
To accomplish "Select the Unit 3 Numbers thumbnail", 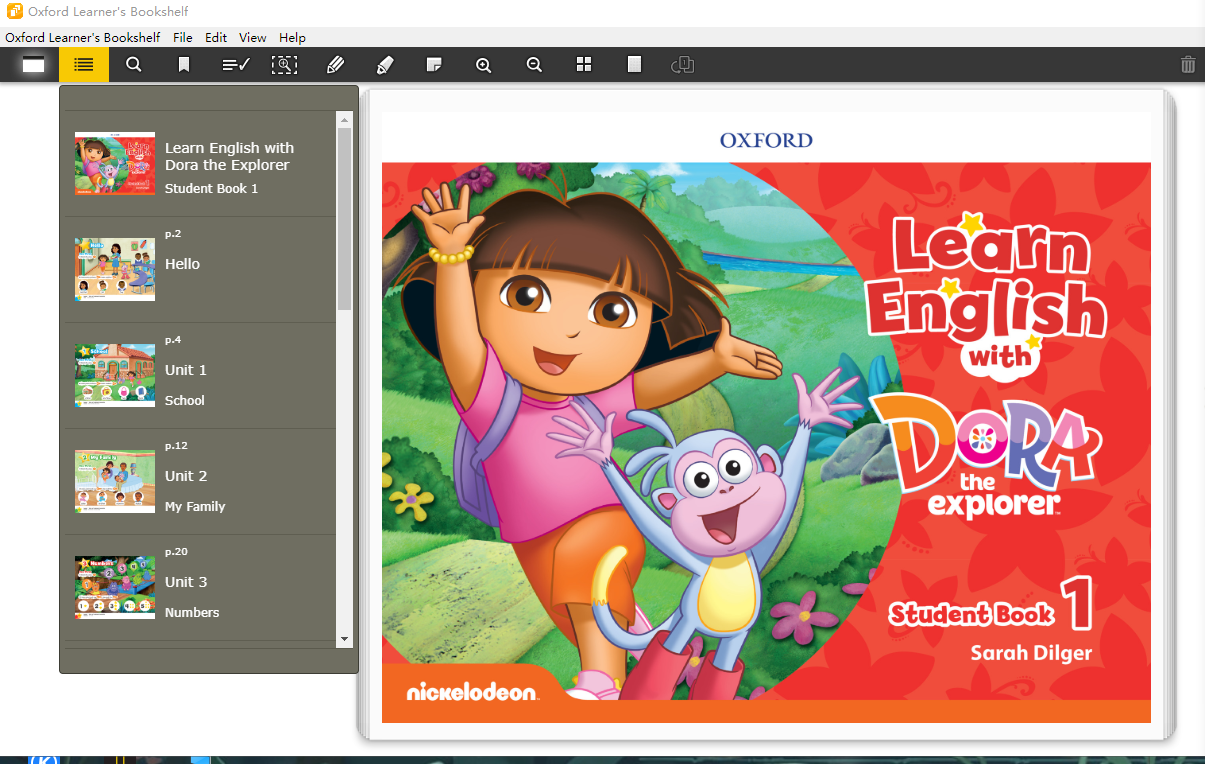I will point(115,587).
